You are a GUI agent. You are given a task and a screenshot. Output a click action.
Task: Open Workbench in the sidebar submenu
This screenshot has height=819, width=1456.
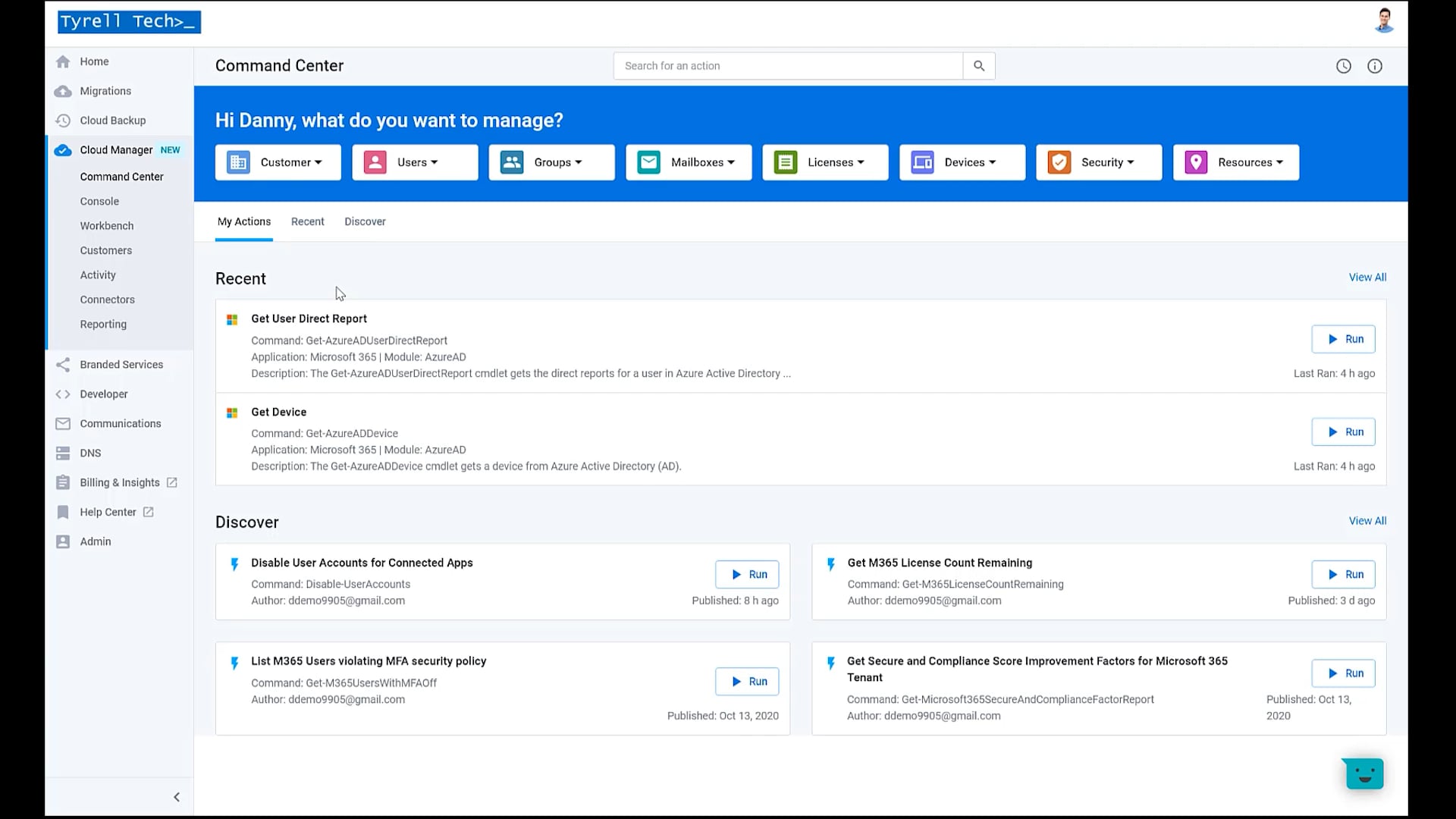point(106,226)
